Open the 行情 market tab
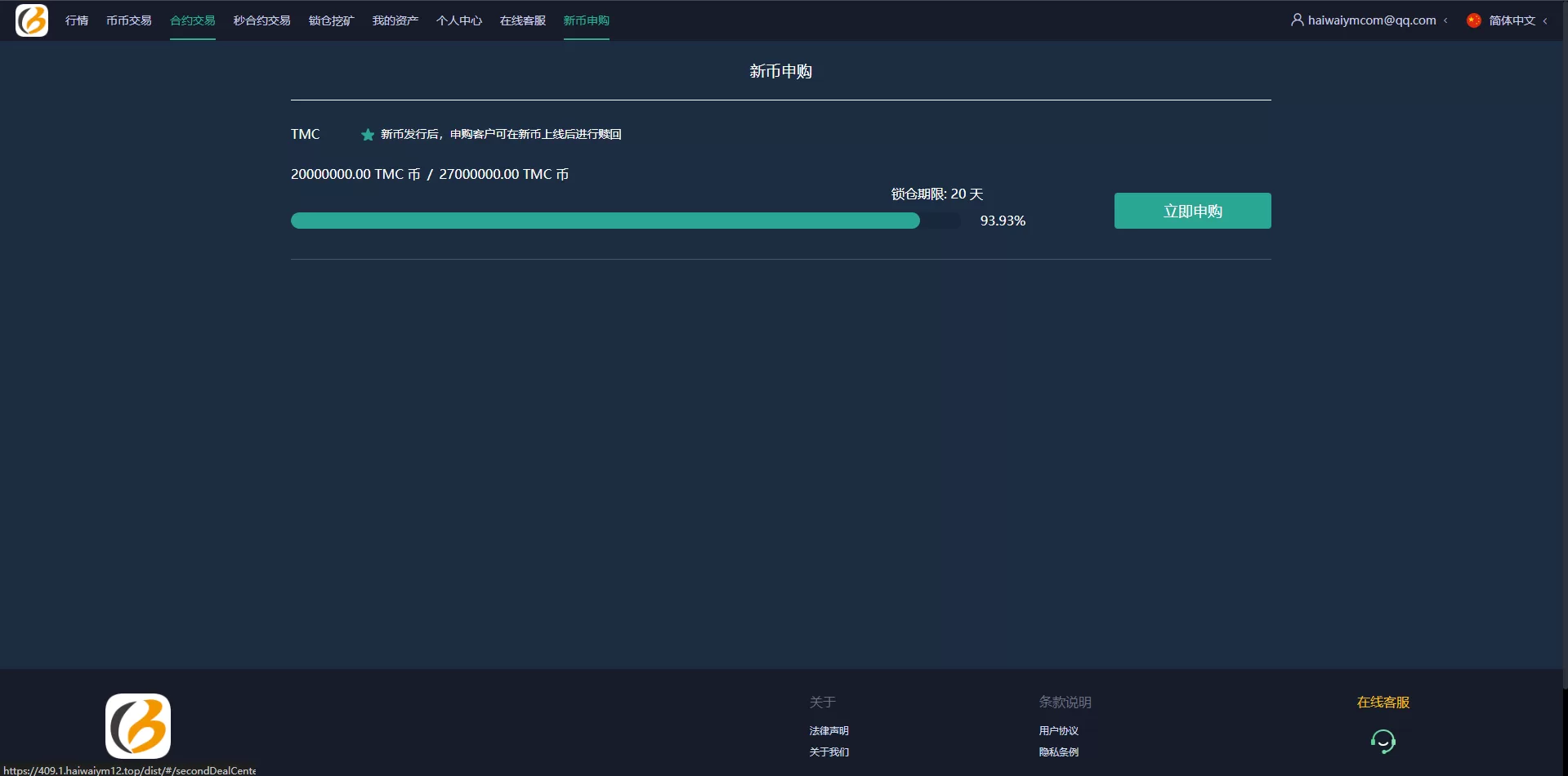This screenshot has width=1568, height=776. coord(77,20)
